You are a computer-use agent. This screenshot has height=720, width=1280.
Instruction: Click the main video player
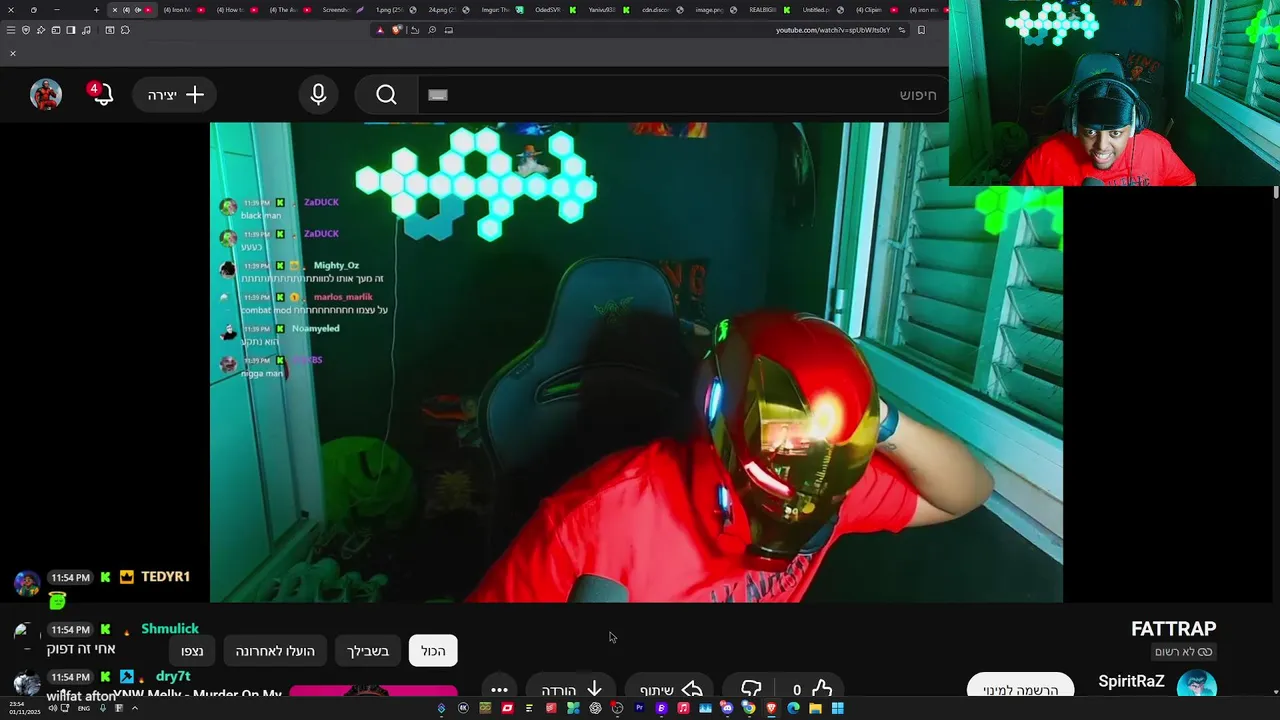pos(636,362)
